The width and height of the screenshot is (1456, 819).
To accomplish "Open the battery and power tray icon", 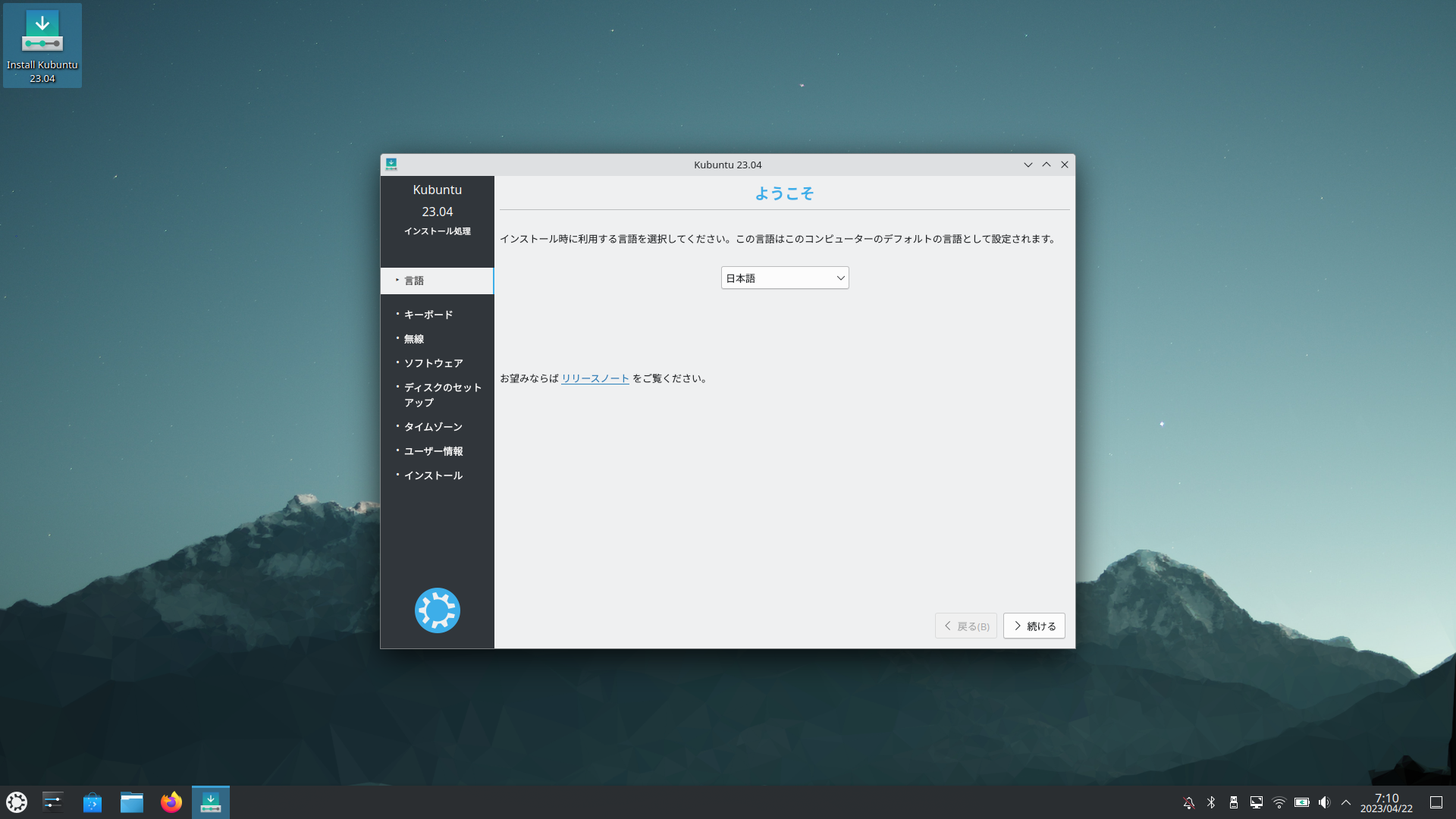I will (1302, 802).
